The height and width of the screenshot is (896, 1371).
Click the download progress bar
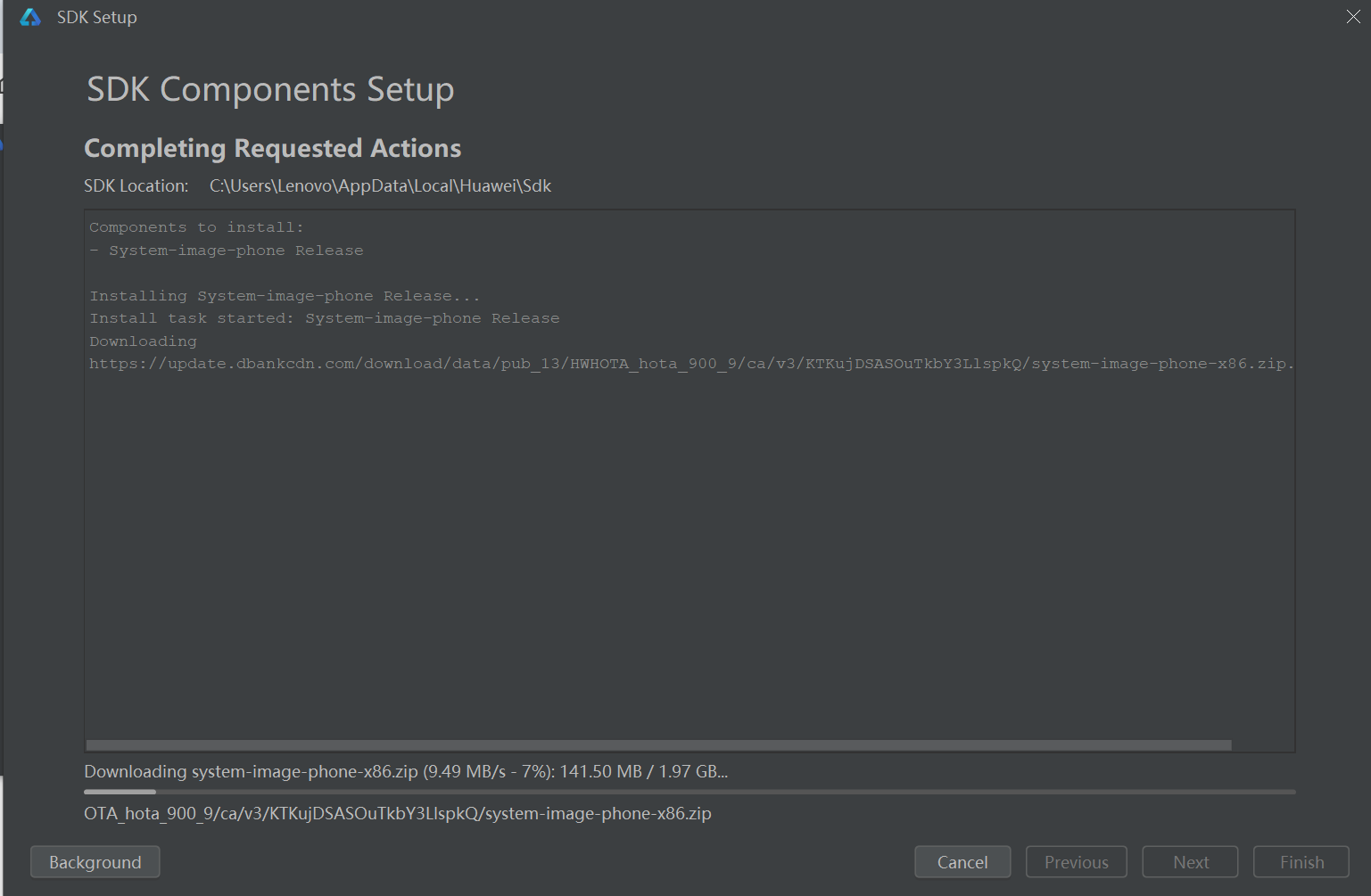689,792
